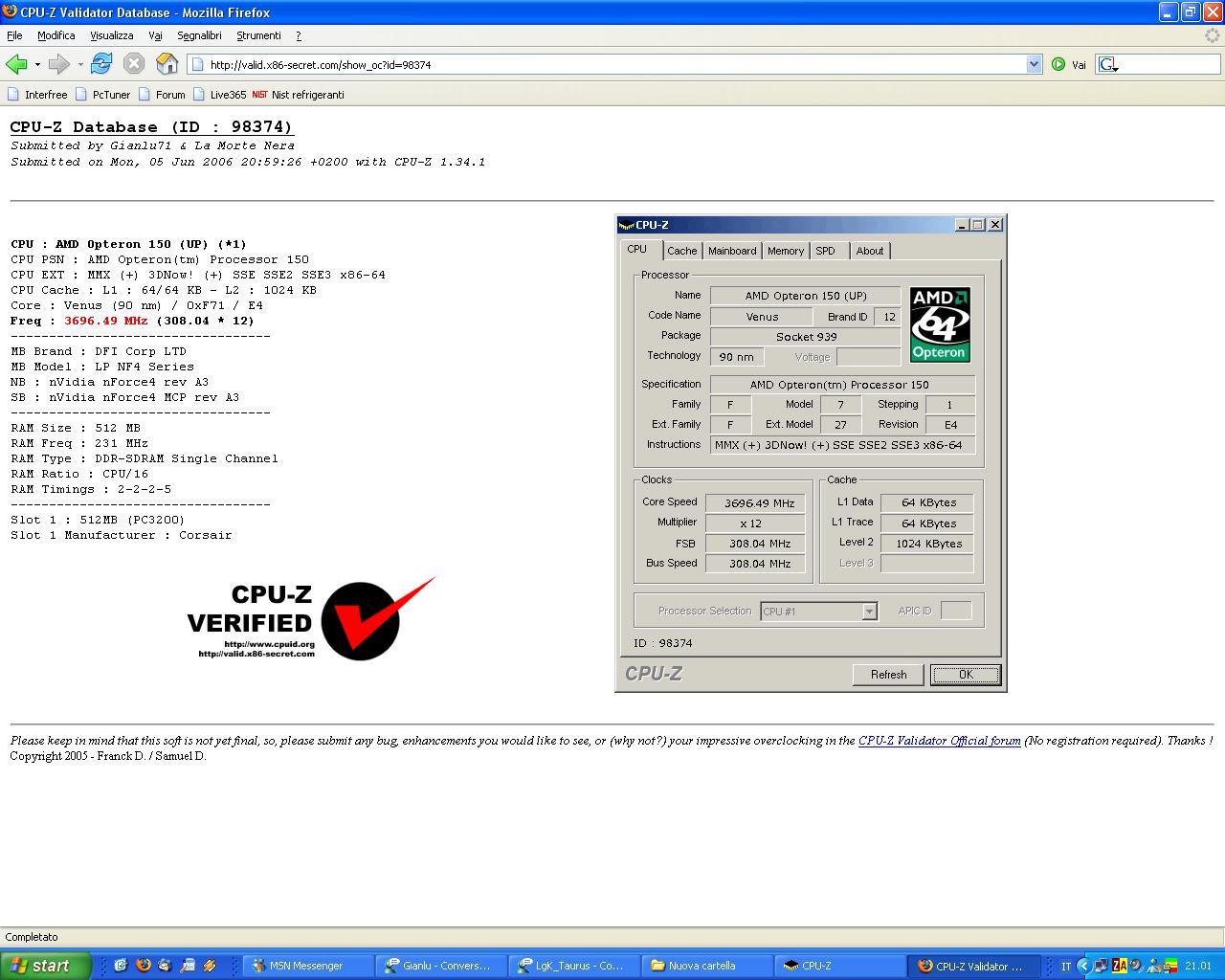Viewport: 1225px width, 980px height.
Task: Click the Quick Launch icon right of Firefox
Action: 165,966
